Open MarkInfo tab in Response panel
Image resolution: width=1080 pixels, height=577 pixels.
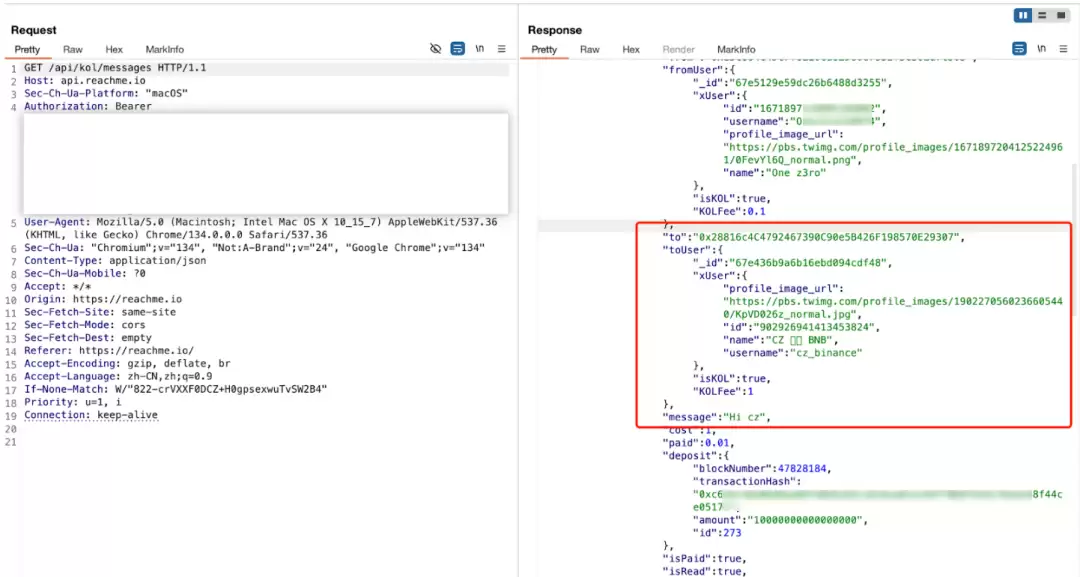tap(736, 50)
